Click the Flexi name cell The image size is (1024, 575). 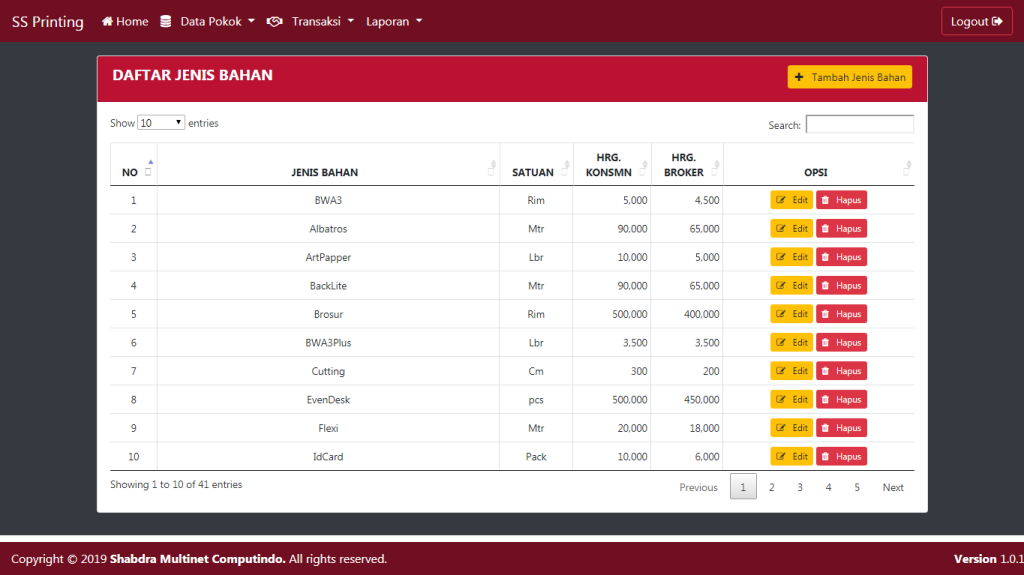(x=328, y=428)
